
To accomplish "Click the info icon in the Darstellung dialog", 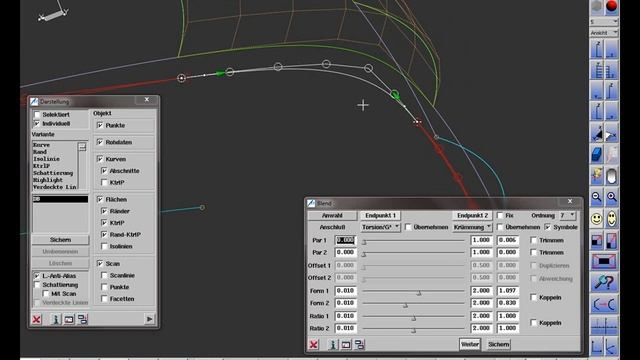I will coord(56,319).
